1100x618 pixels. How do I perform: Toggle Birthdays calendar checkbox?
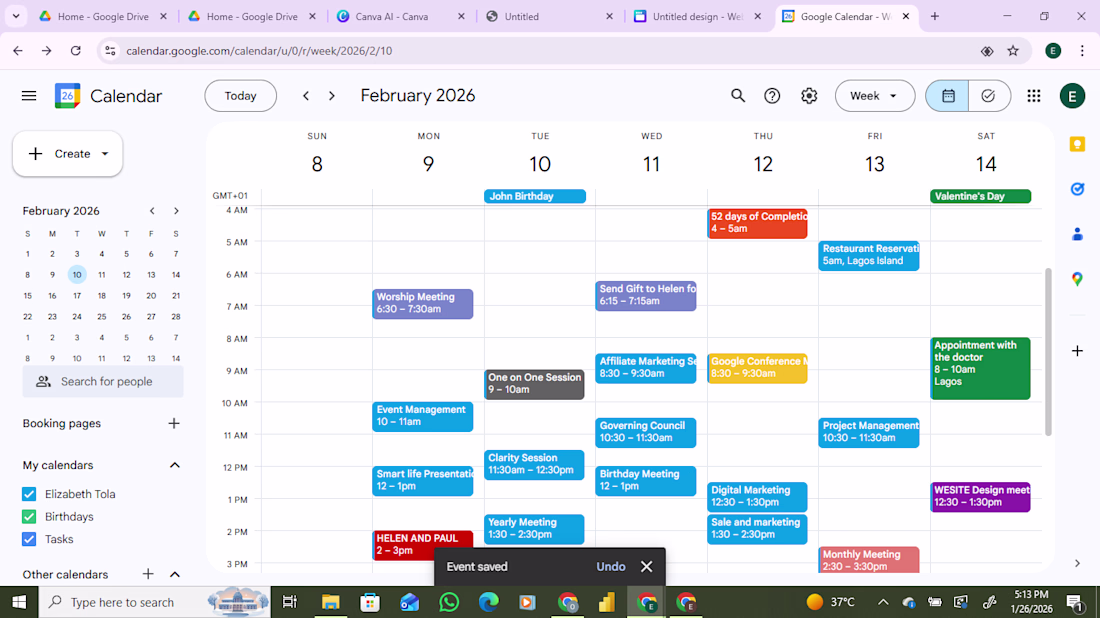[x=29, y=516]
